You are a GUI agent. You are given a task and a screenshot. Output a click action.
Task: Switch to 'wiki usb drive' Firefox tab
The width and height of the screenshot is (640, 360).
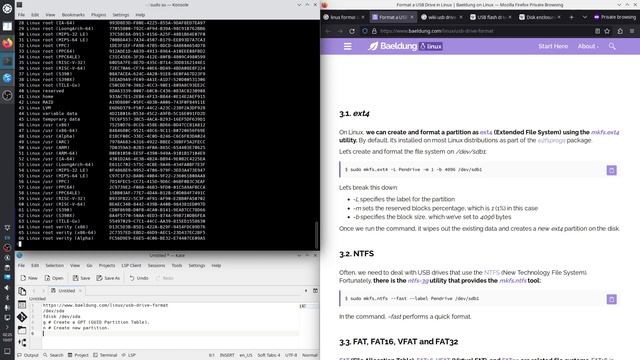[x=442, y=17]
